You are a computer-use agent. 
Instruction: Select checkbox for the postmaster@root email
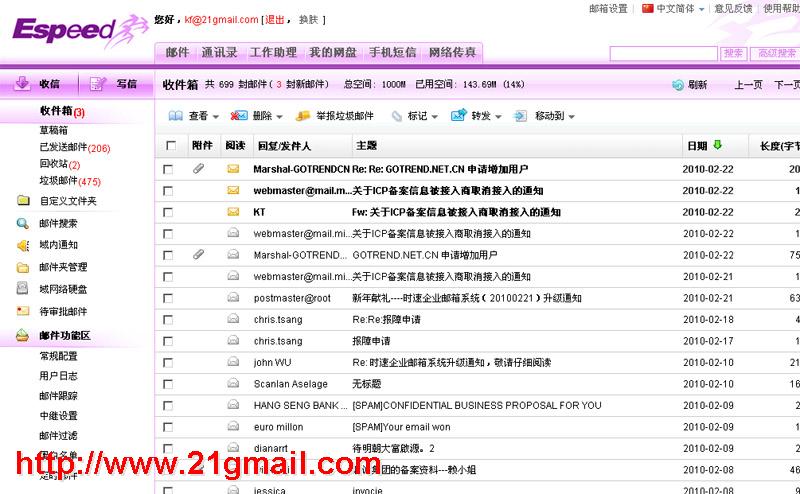point(169,298)
